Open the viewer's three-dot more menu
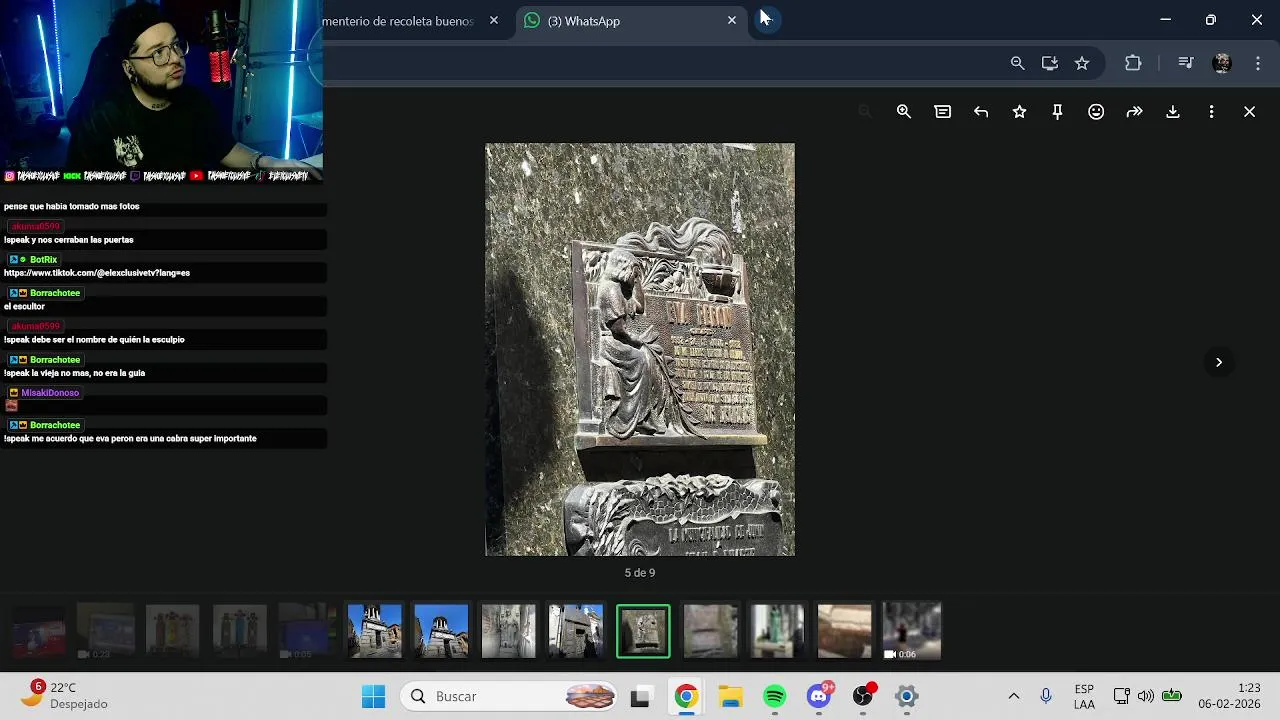The height and width of the screenshot is (720, 1280). (x=1211, y=112)
